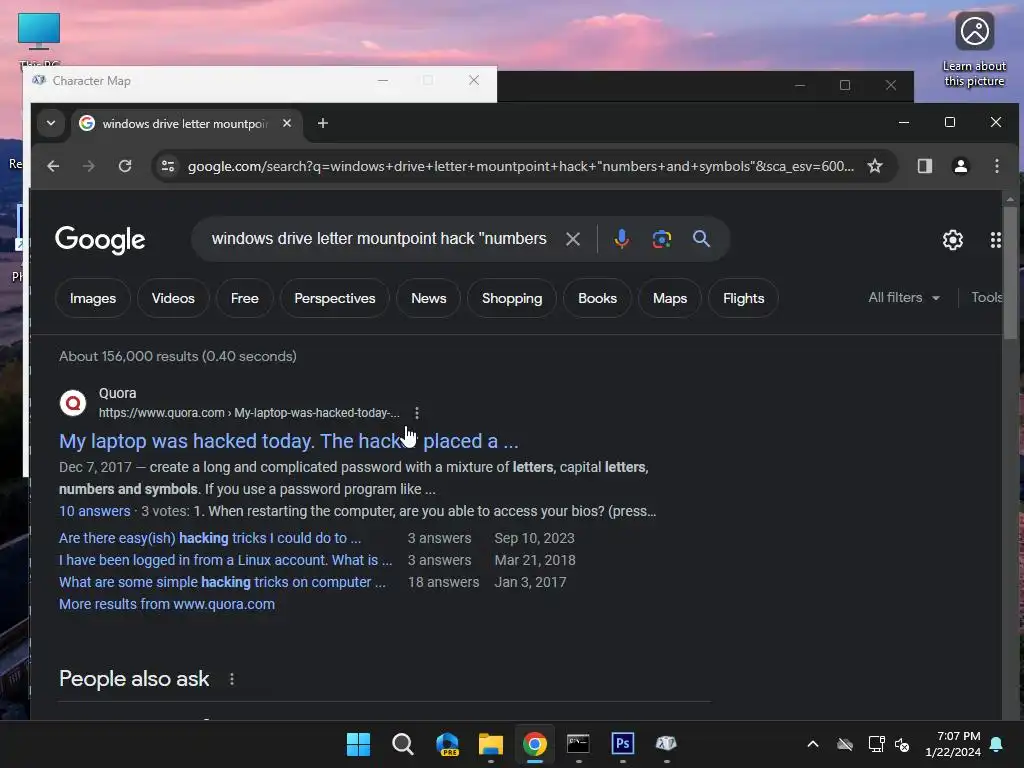Open 'What are some simple hacking tricks' link

(x=222, y=583)
